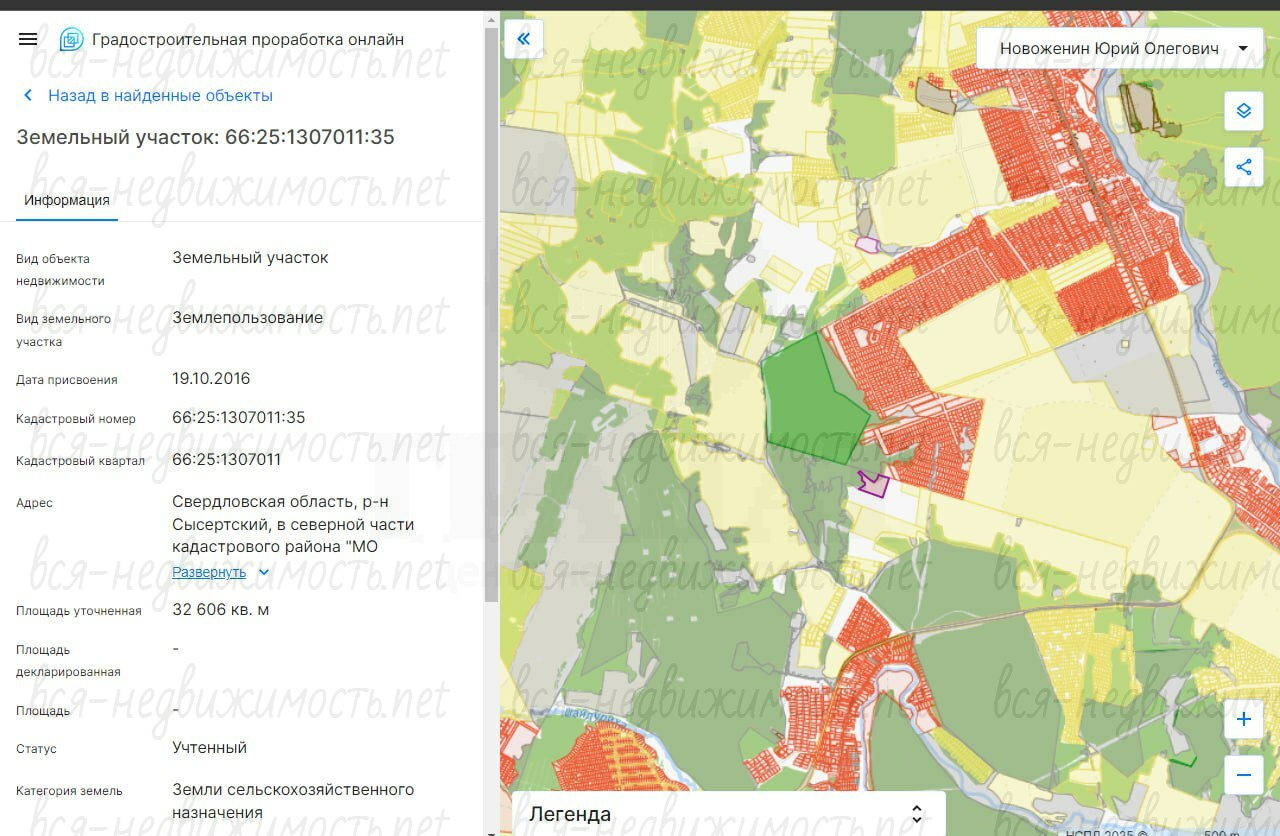Click the highlighted green land parcel

pyautogui.click(x=808, y=402)
